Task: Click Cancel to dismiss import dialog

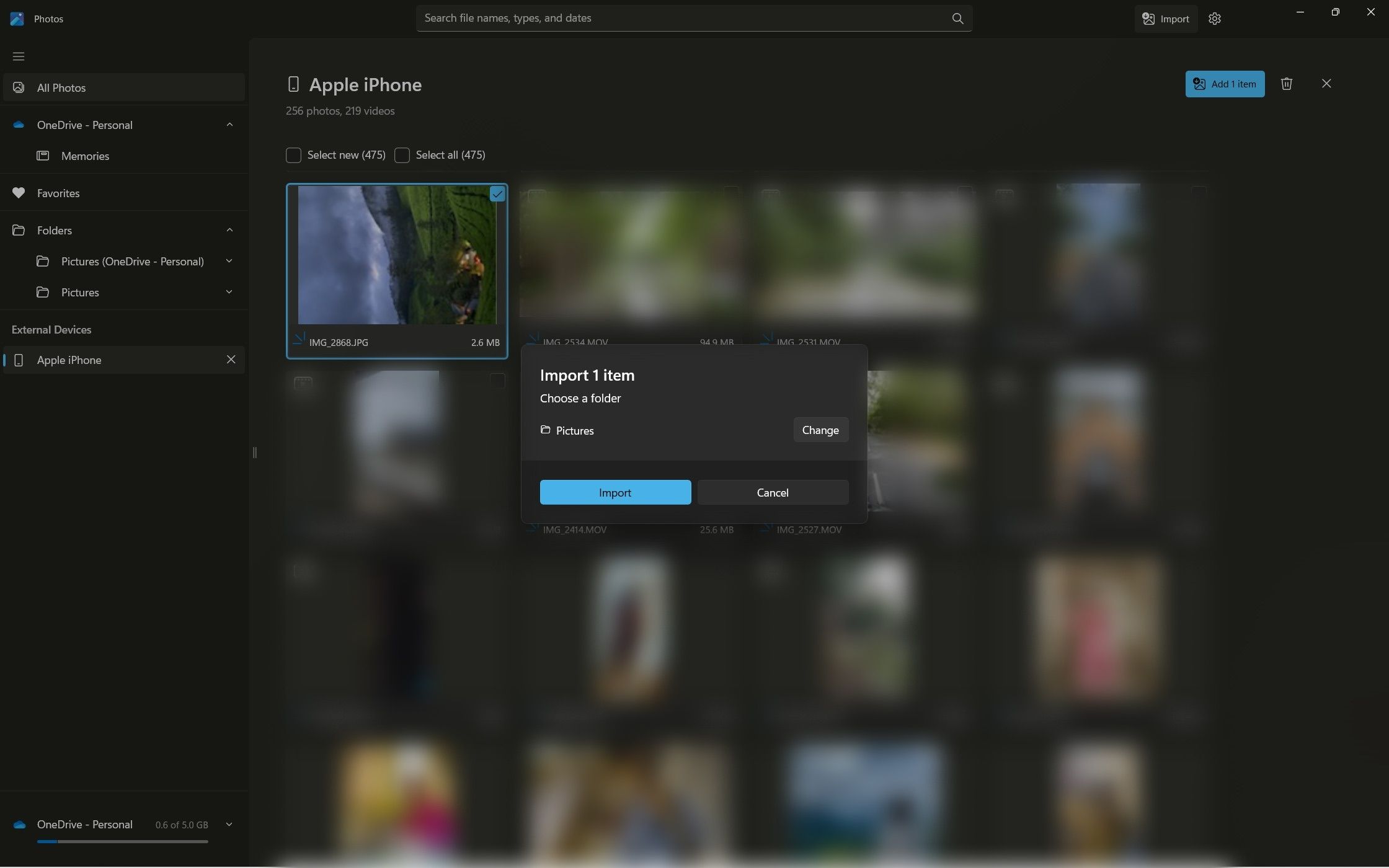Action: point(773,492)
